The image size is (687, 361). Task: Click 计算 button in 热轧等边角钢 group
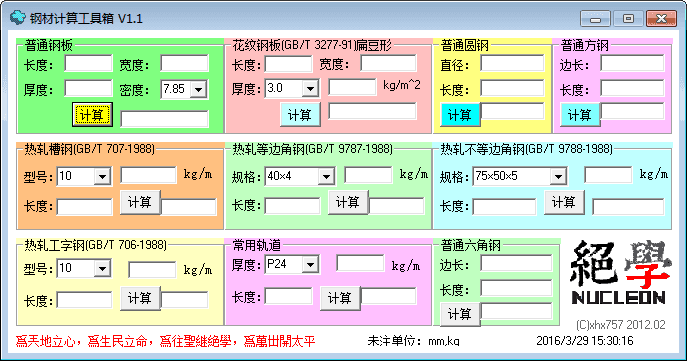tap(348, 202)
